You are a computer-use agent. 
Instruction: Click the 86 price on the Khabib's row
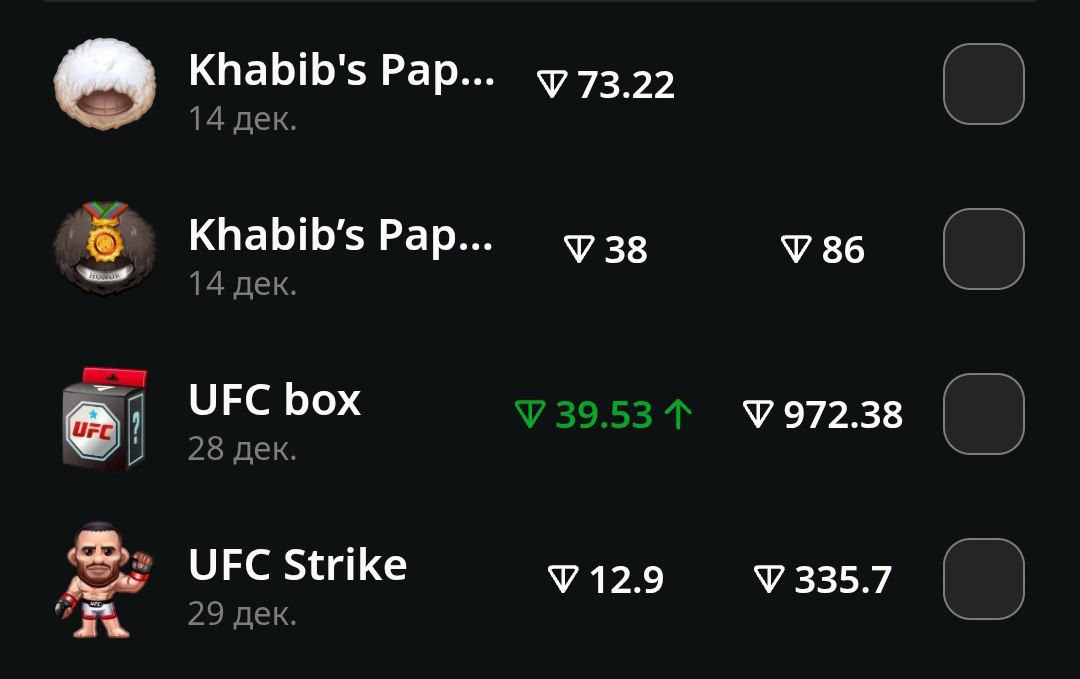(x=843, y=249)
